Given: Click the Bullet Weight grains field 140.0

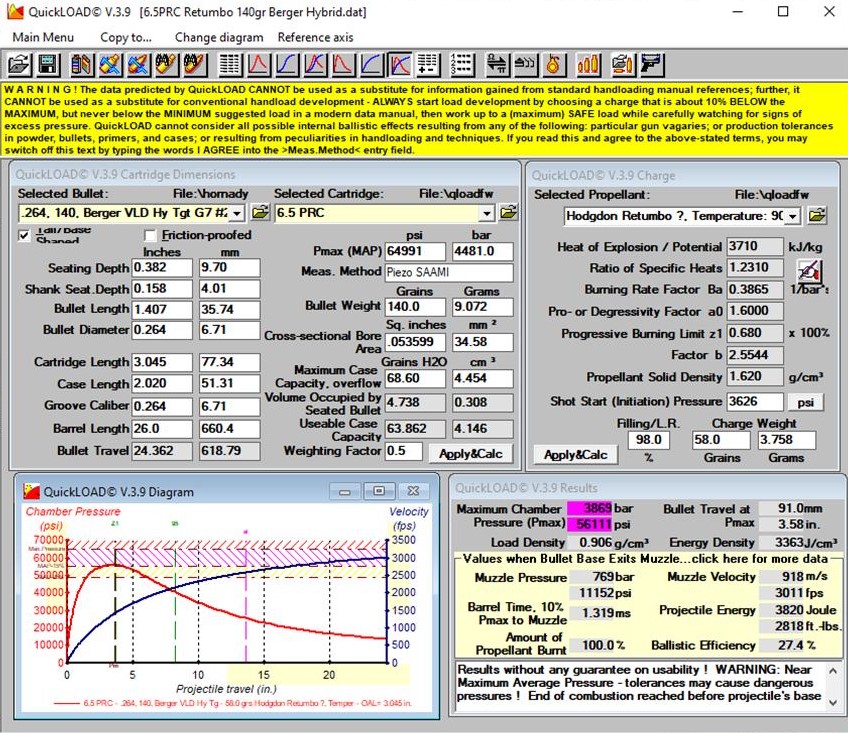Looking at the screenshot, I should tap(415, 307).
